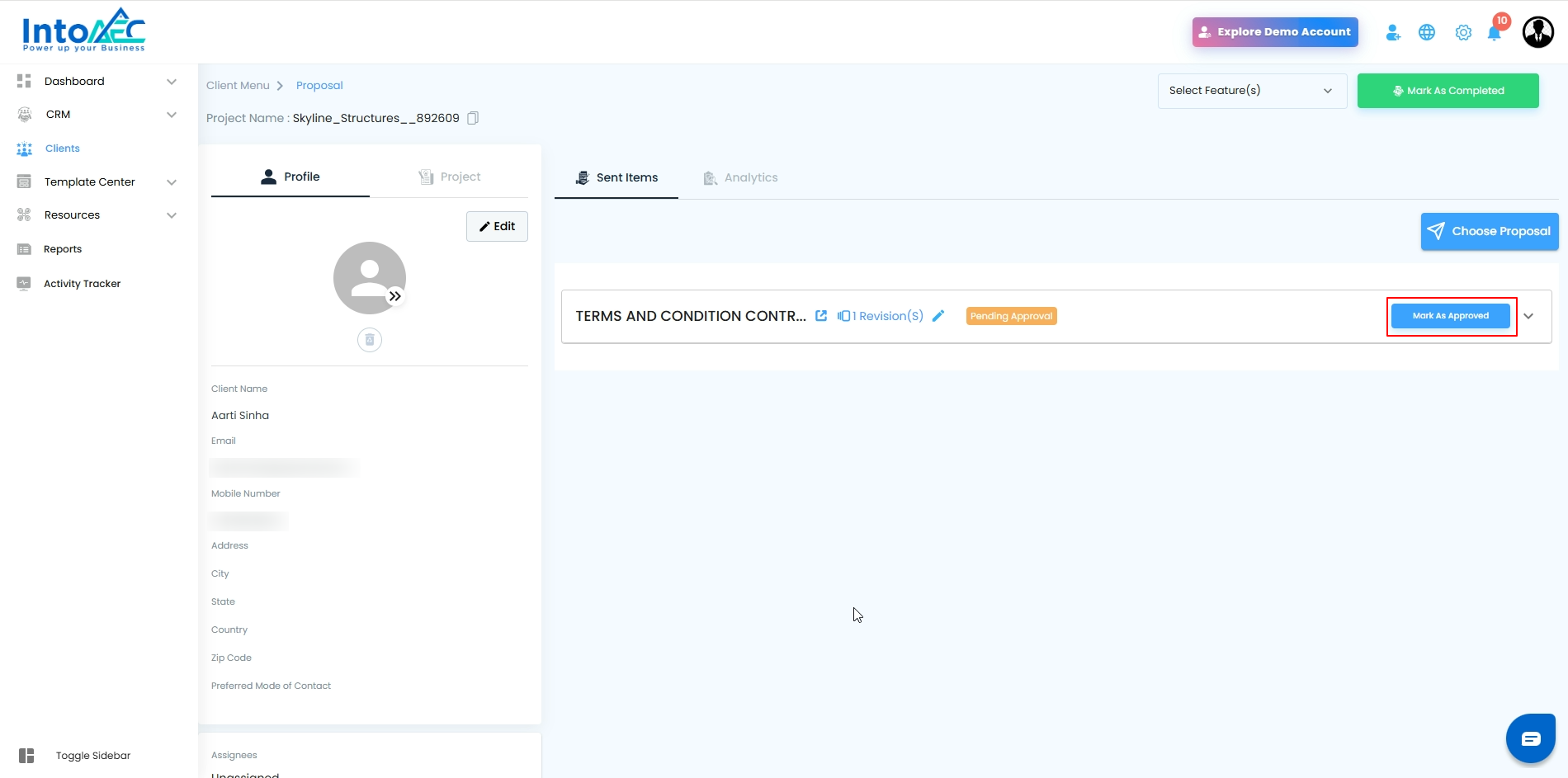Expand the Terms and Condition proposal row
This screenshot has height=778, width=1568.
(1528, 316)
